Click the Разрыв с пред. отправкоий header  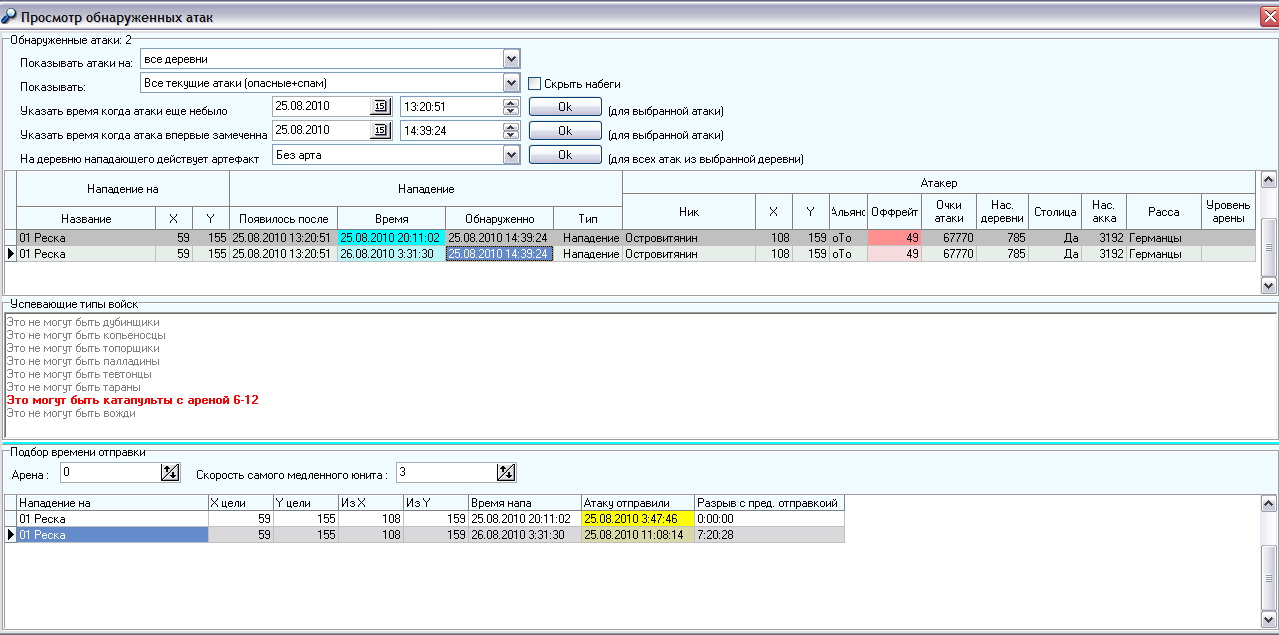tap(769, 503)
